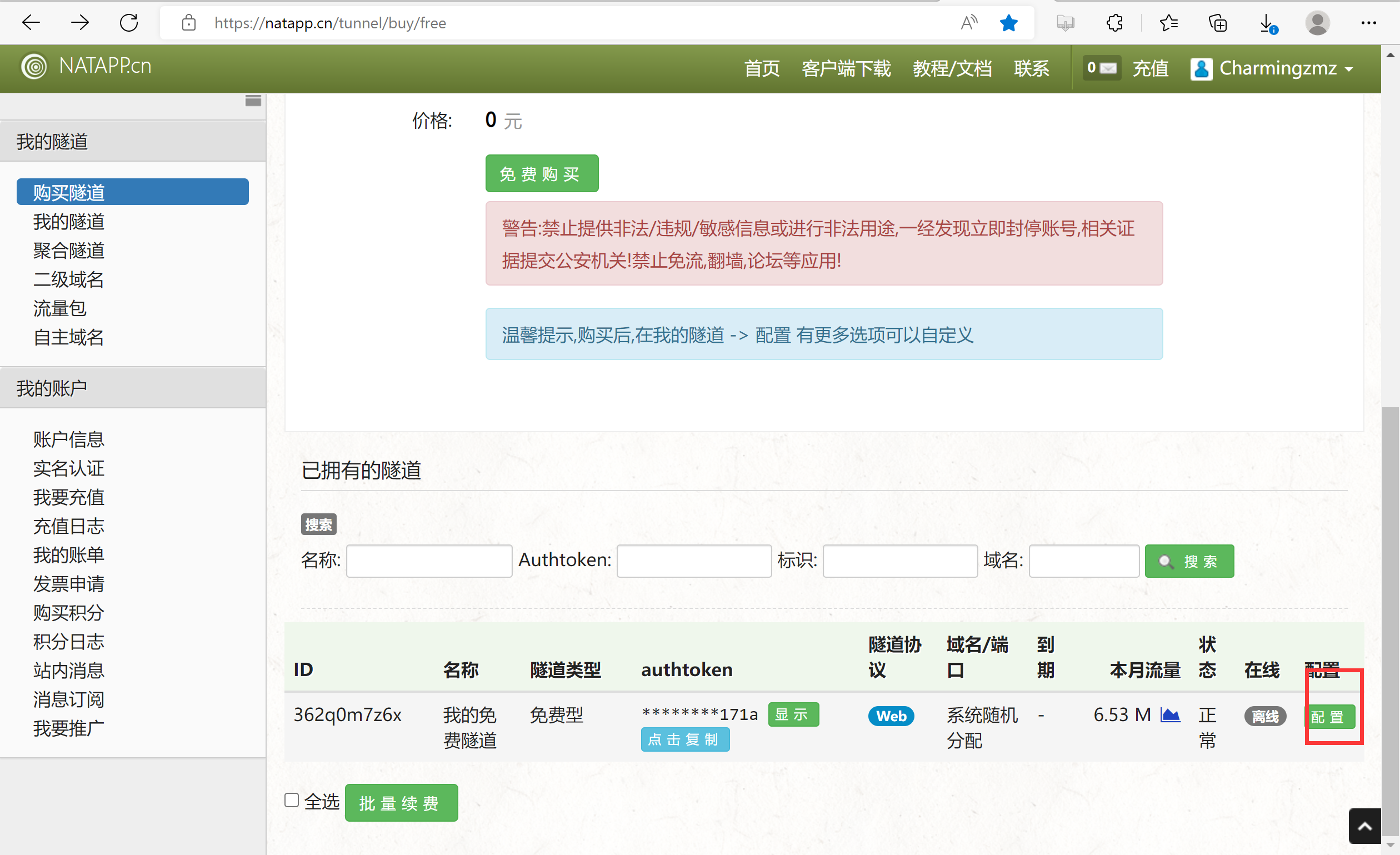Open 自主域名 sidebar link
This screenshot has width=1400, height=855.
pos(69,337)
